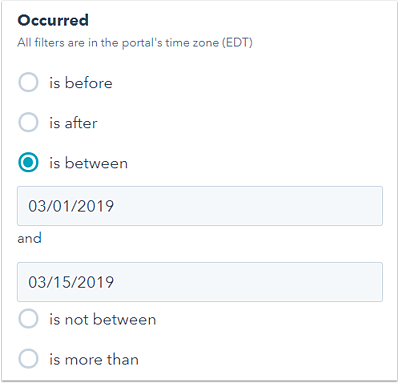Click the 'is not between' label text
Screen dimensions: 399x383
click(x=103, y=319)
